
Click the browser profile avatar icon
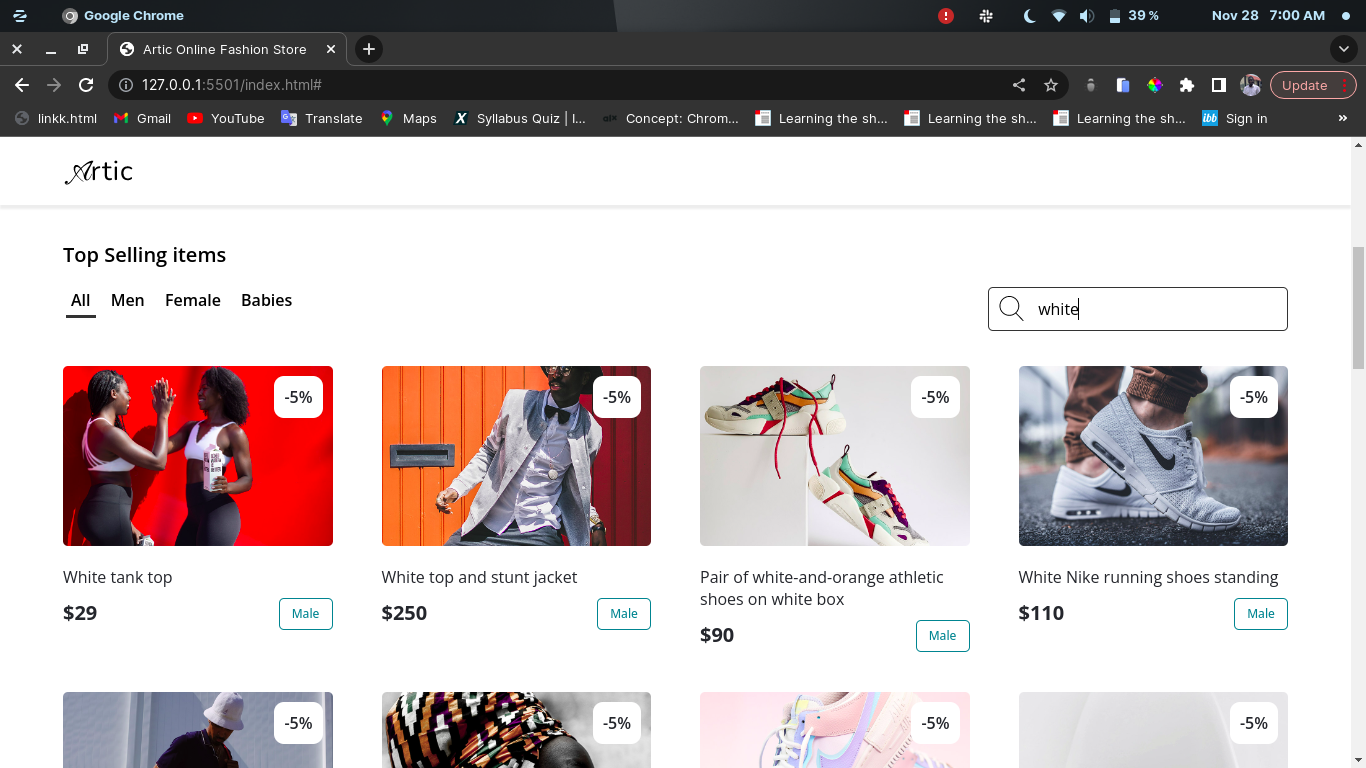1250,85
